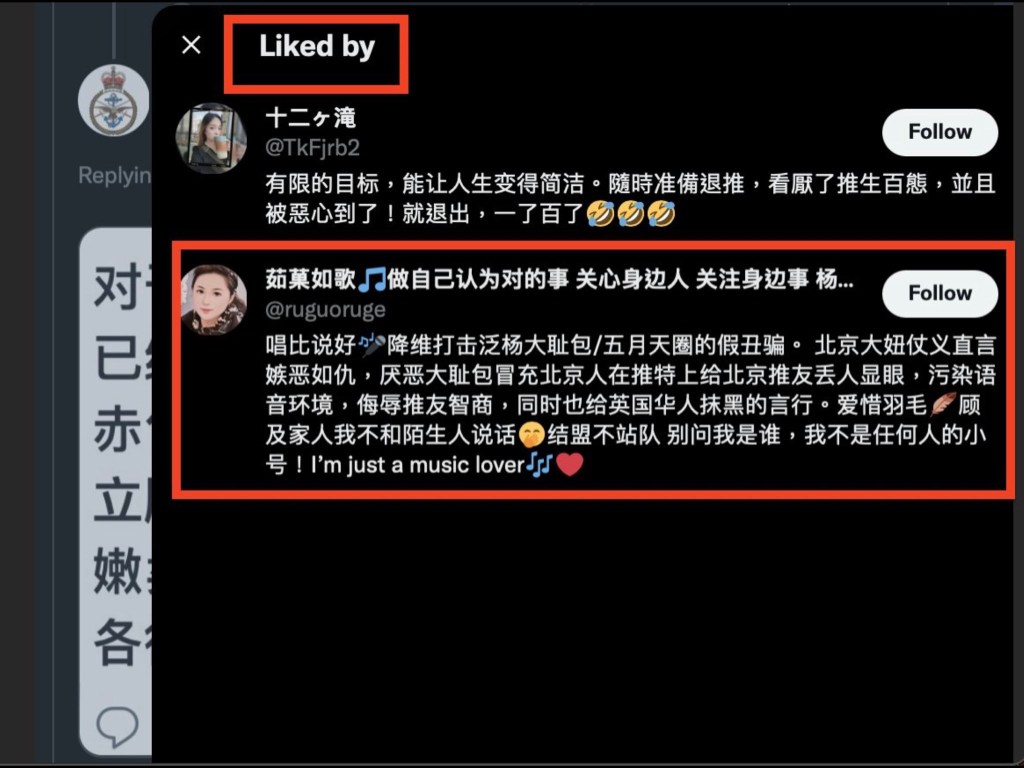Image resolution: width=1024 pixels, height=768 pixels.
Task: Follow the 十二ヶ滝 account
Action: pyautogui.click(x=940, y=132)
